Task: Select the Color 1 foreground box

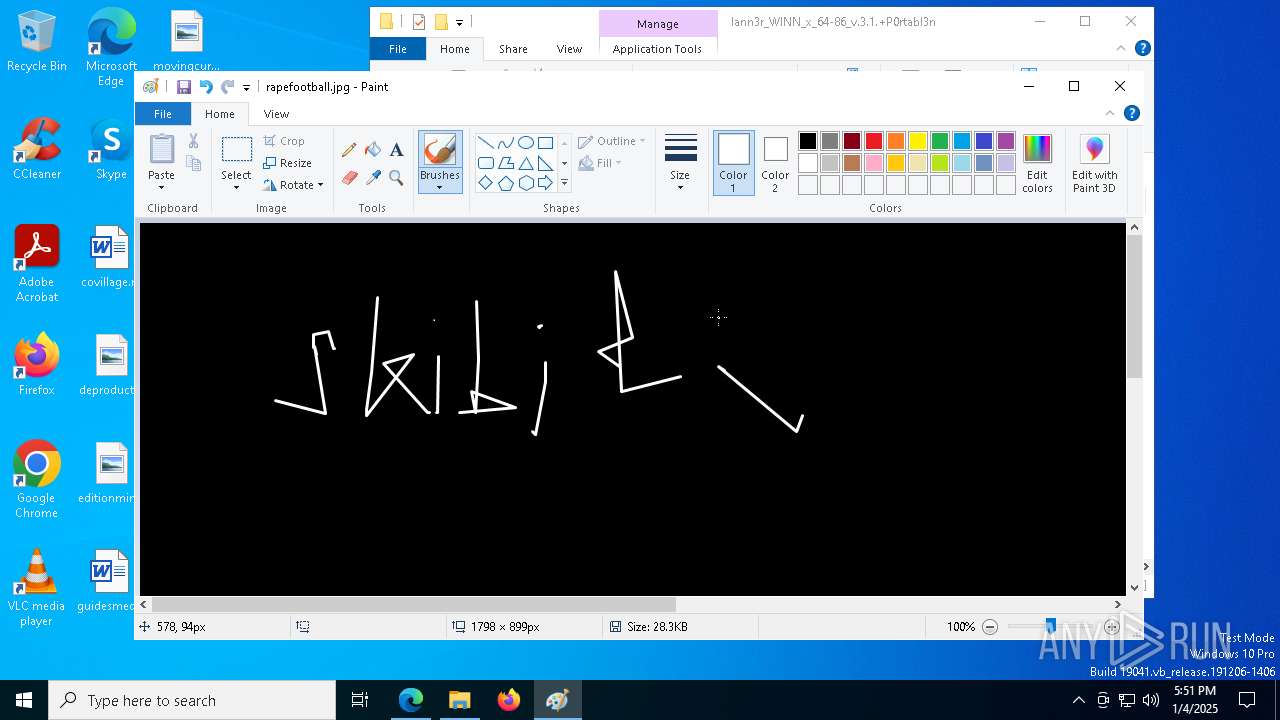Action: pyautogui.click(x=733, y=163)
